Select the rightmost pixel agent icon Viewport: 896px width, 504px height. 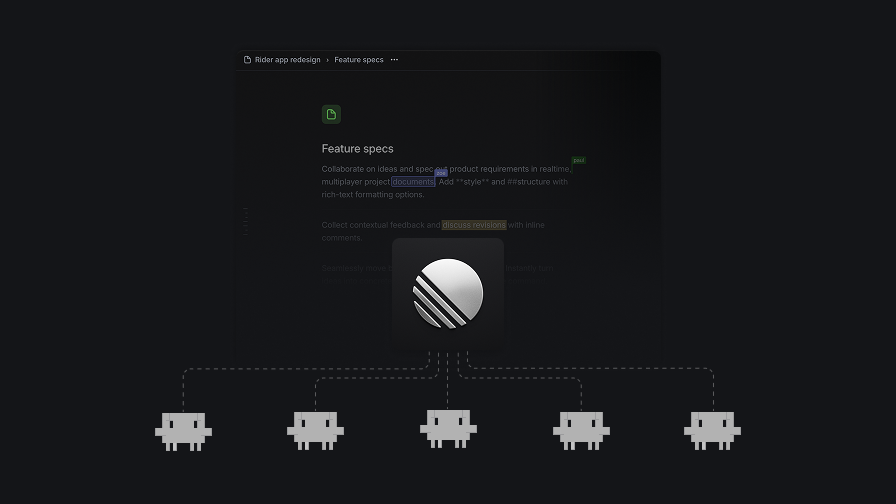click(713, 431)
